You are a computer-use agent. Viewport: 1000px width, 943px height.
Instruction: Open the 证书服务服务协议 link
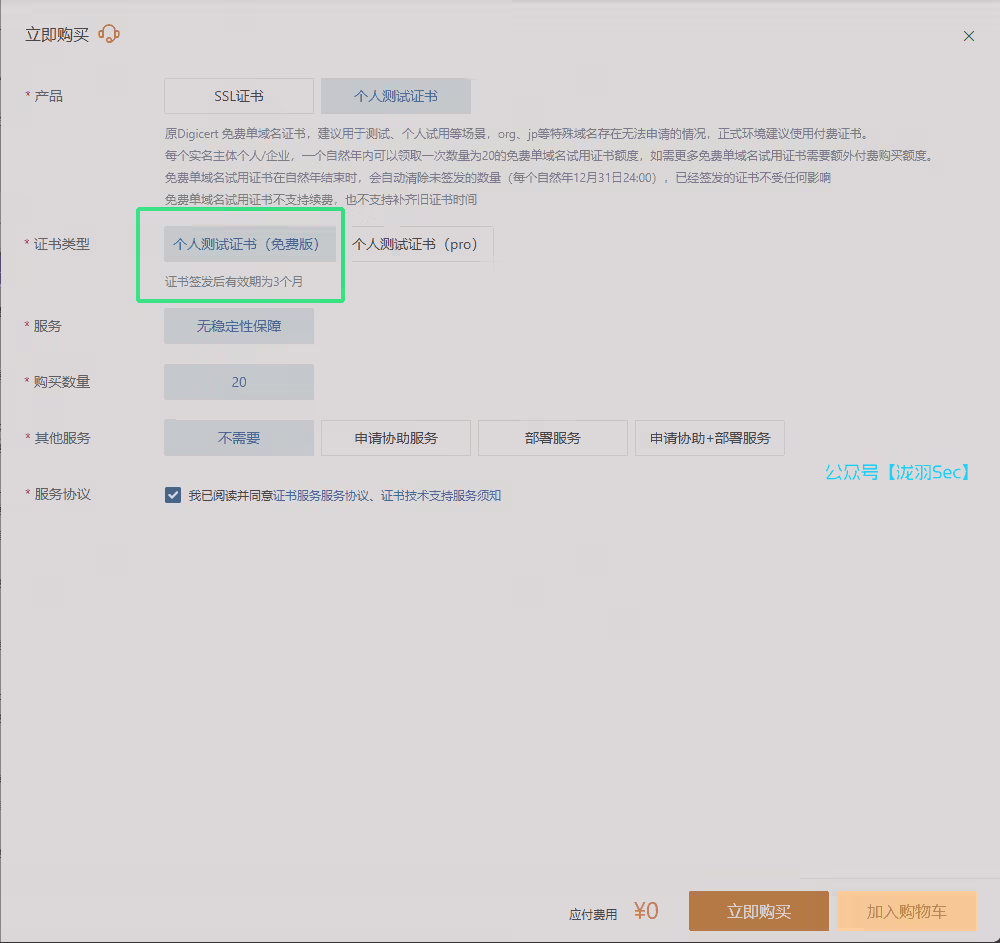click(x=322, y=495)
